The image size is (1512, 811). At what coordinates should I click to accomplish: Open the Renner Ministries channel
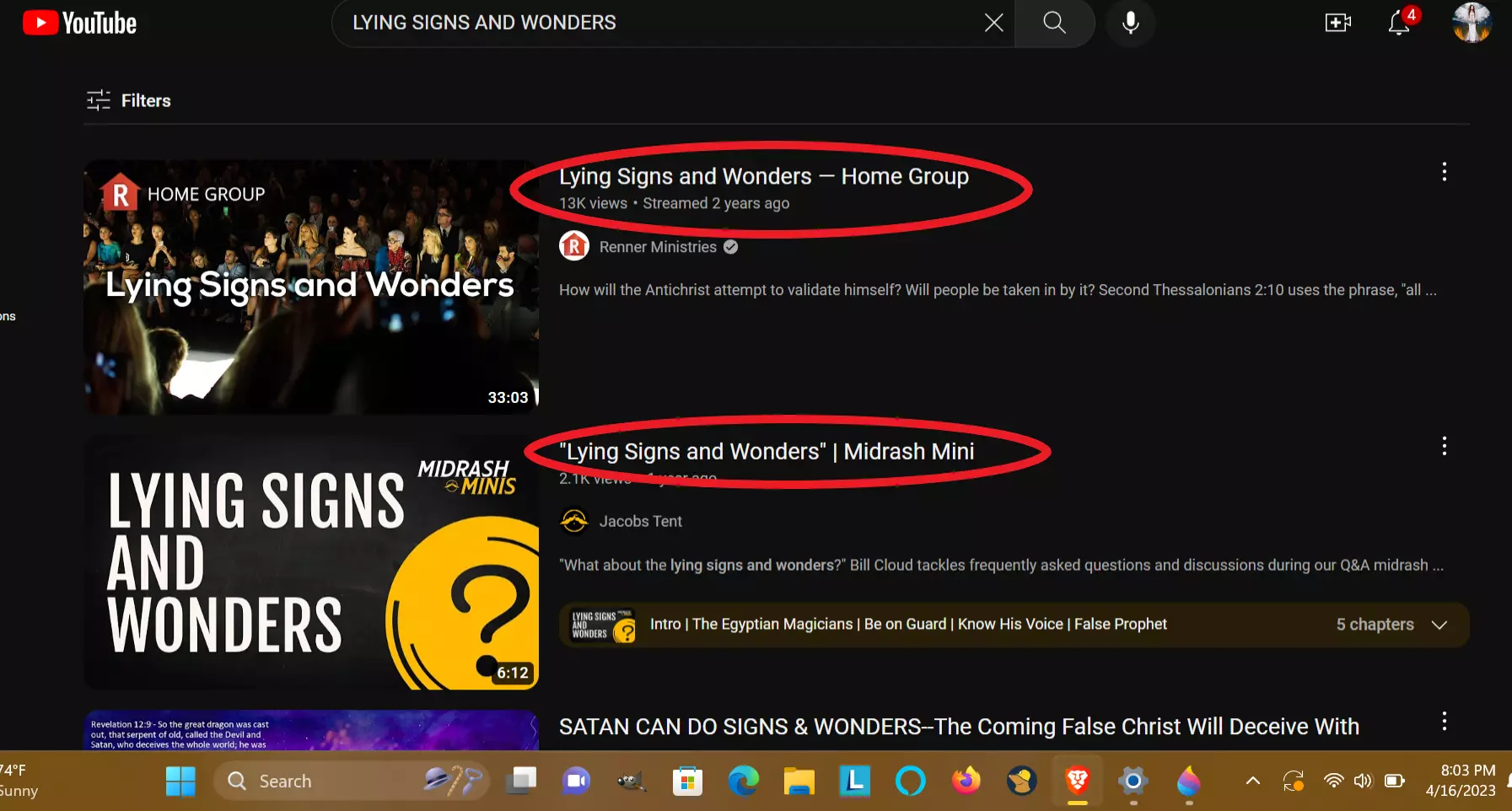tap(657, 247)
